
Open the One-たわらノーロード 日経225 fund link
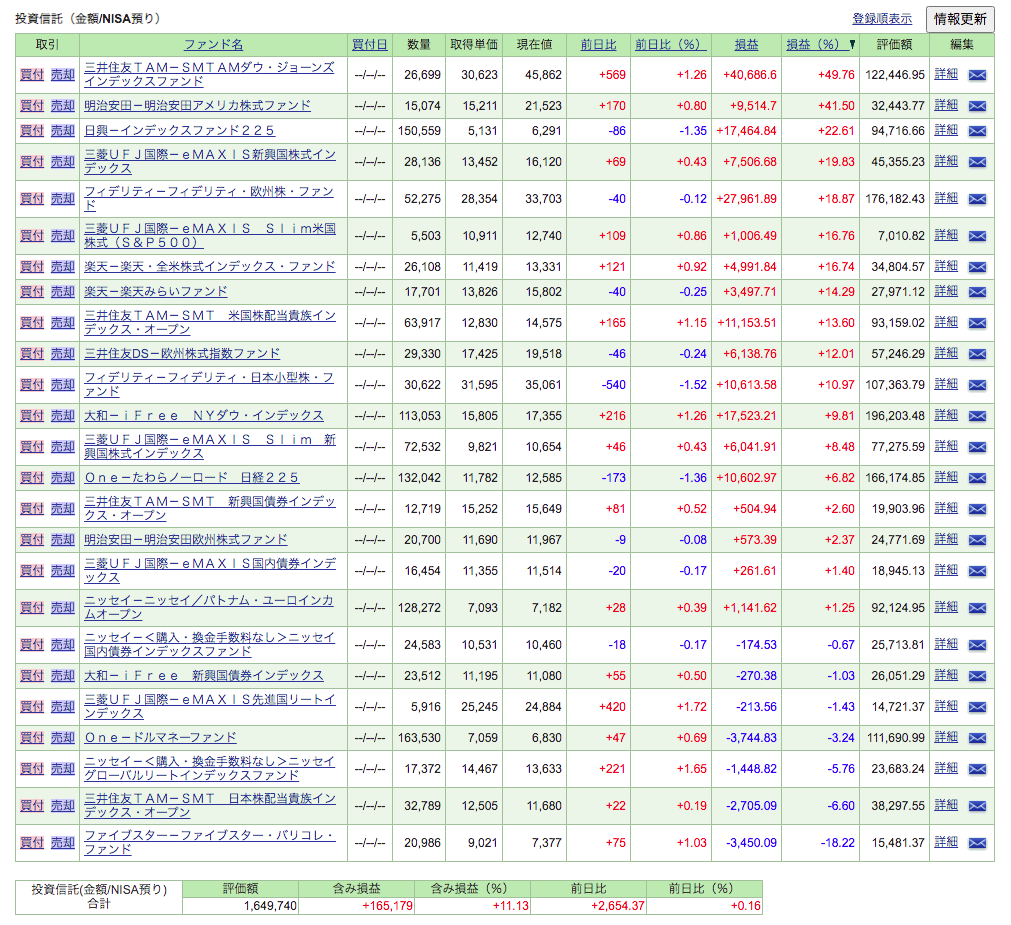tap(191, 478)
